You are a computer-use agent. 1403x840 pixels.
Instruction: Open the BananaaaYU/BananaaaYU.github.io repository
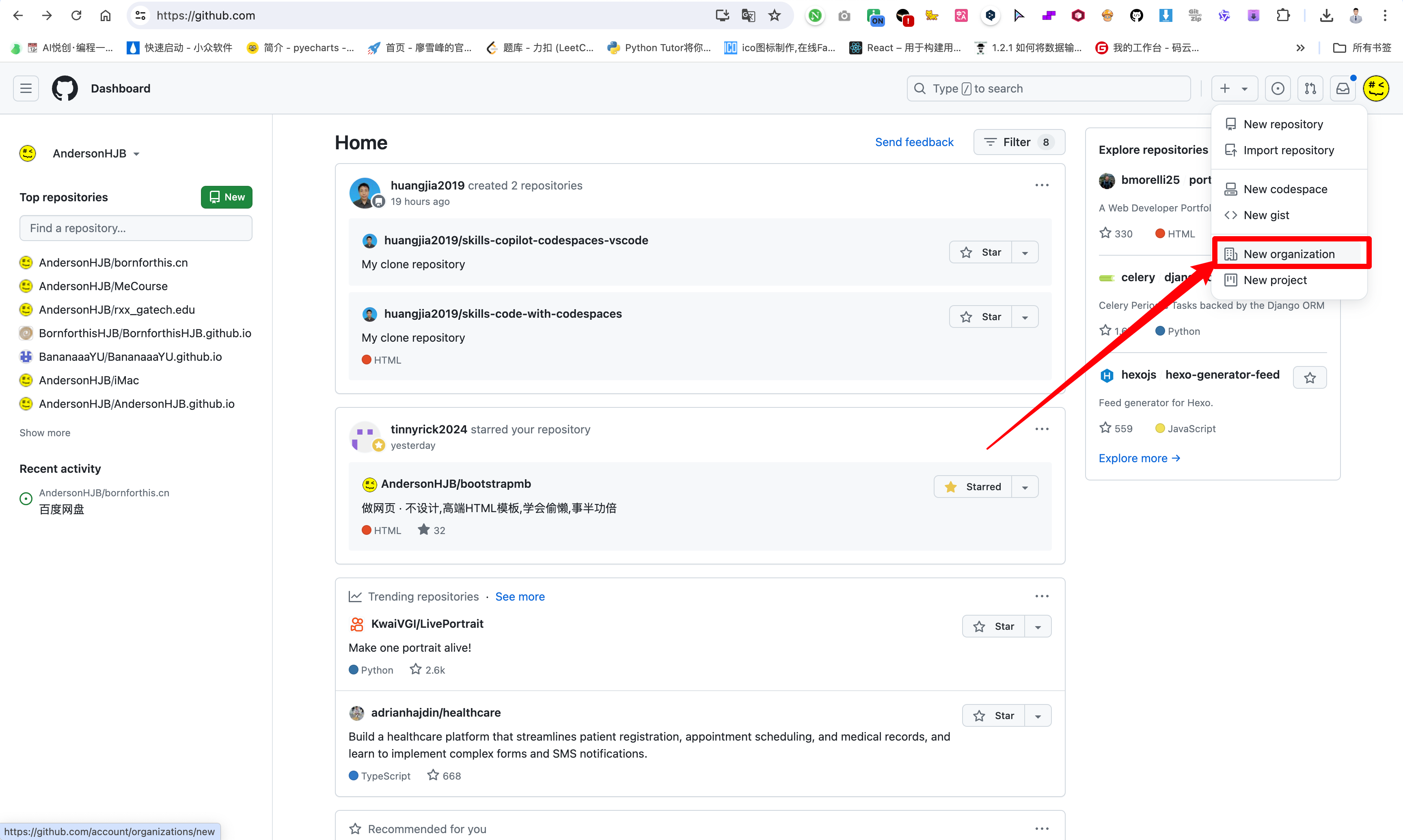tap(130, 357)
